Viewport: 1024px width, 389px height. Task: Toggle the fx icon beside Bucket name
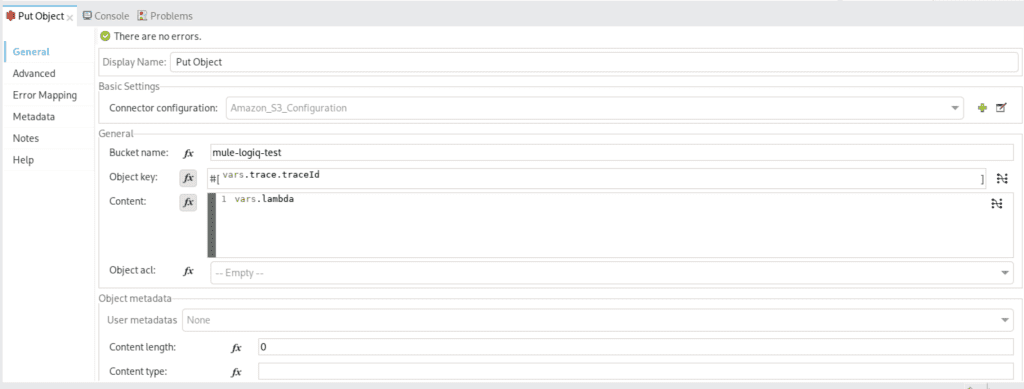coord(188,153)
